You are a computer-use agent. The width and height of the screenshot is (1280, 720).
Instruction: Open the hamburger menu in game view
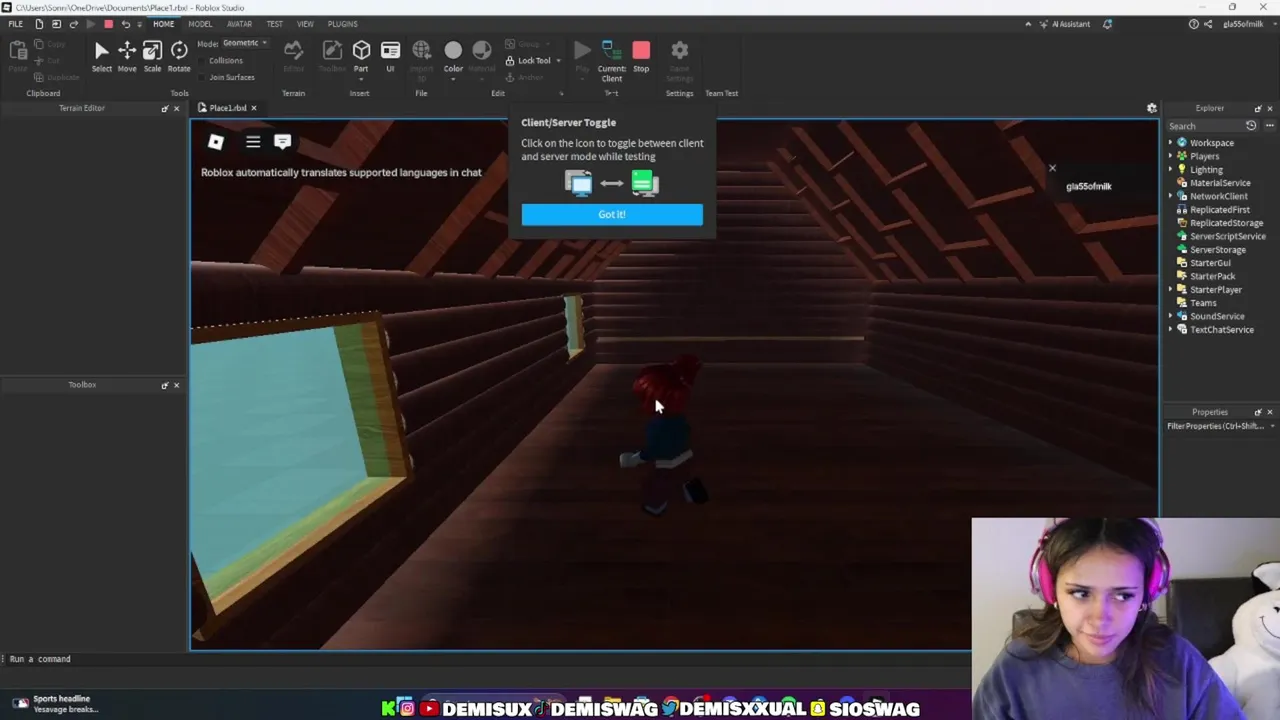coord(253,142)
